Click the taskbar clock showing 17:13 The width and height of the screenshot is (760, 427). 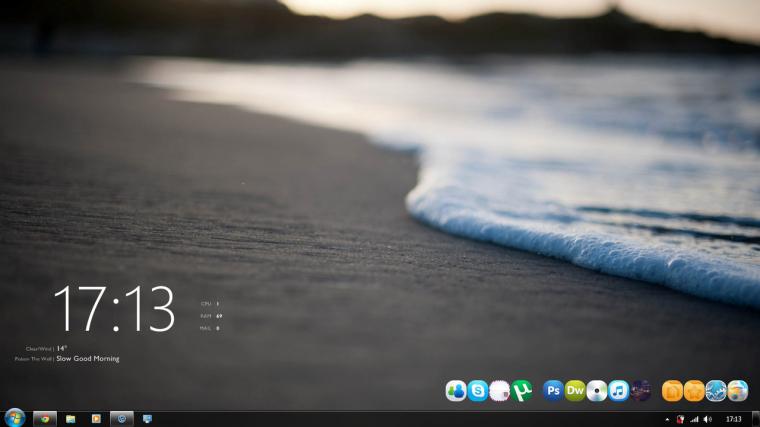click(x=734, y=419)
